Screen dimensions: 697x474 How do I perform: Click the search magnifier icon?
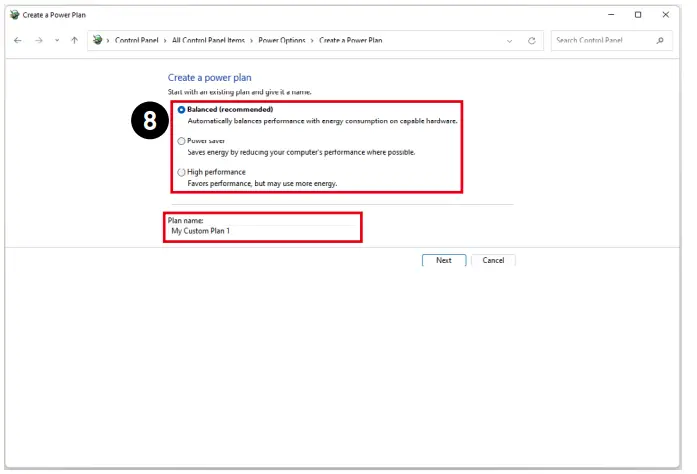click(x=660, y=40)
